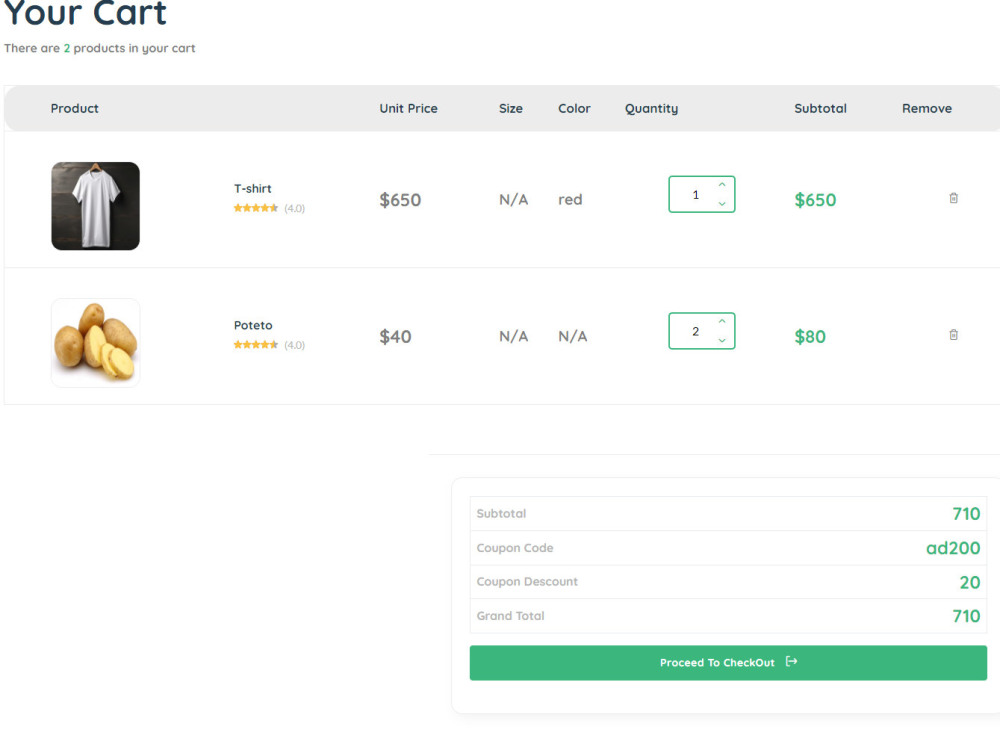Click the coupon code value ad200

(x=953, y=548)
